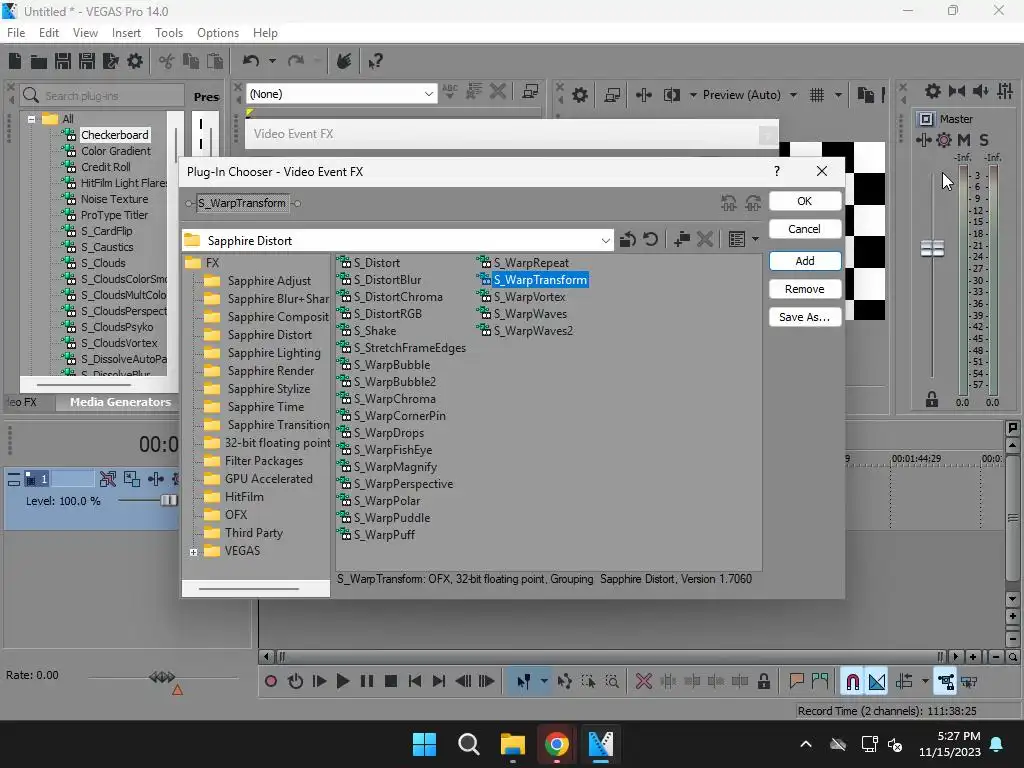Click OK in Plug-In Chooser dialog
Viewport: 1024px width, 768px height.
coord(805,201)
